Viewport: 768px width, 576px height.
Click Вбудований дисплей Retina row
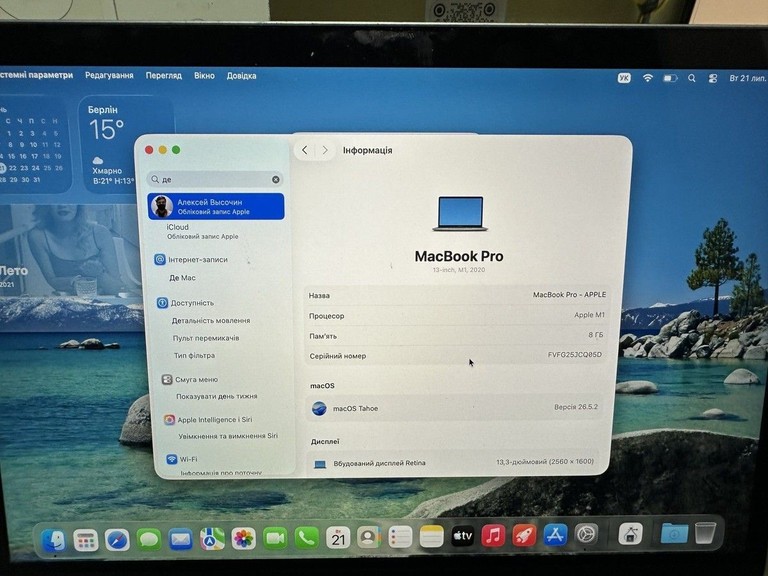coord(452,462)
